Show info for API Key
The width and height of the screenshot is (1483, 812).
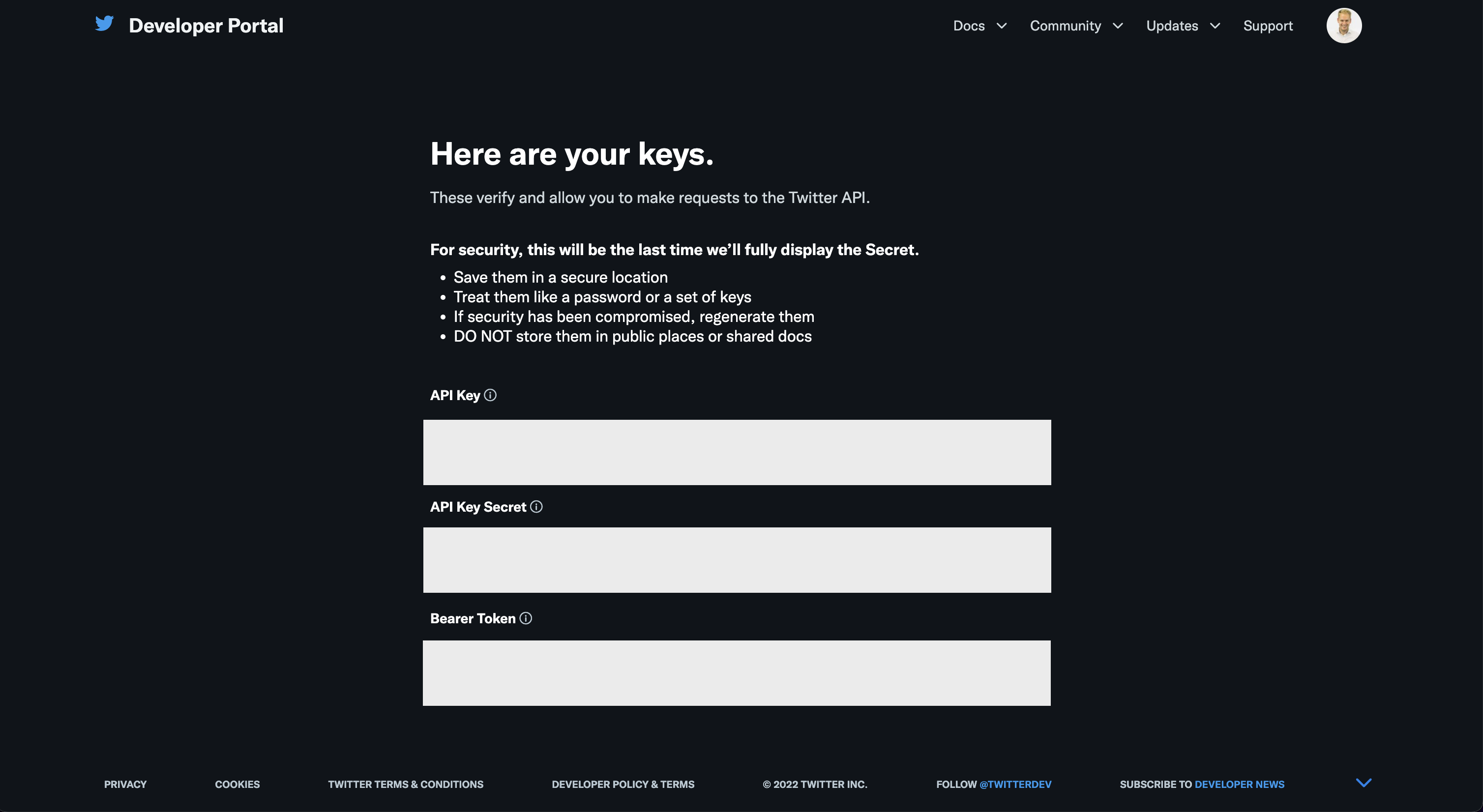click(x=490, y=395)
